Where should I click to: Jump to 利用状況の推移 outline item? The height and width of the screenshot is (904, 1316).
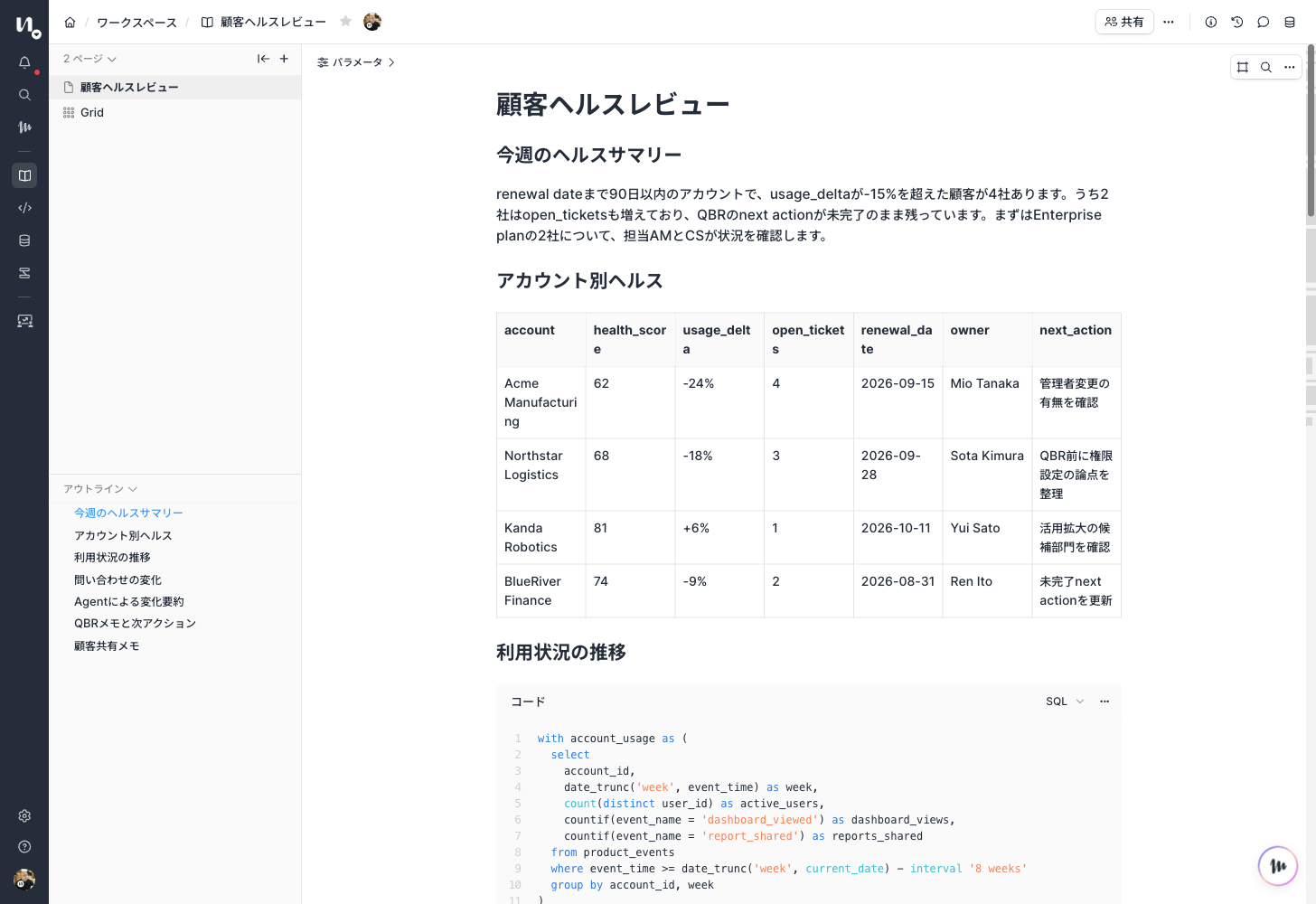pos(112,558)
